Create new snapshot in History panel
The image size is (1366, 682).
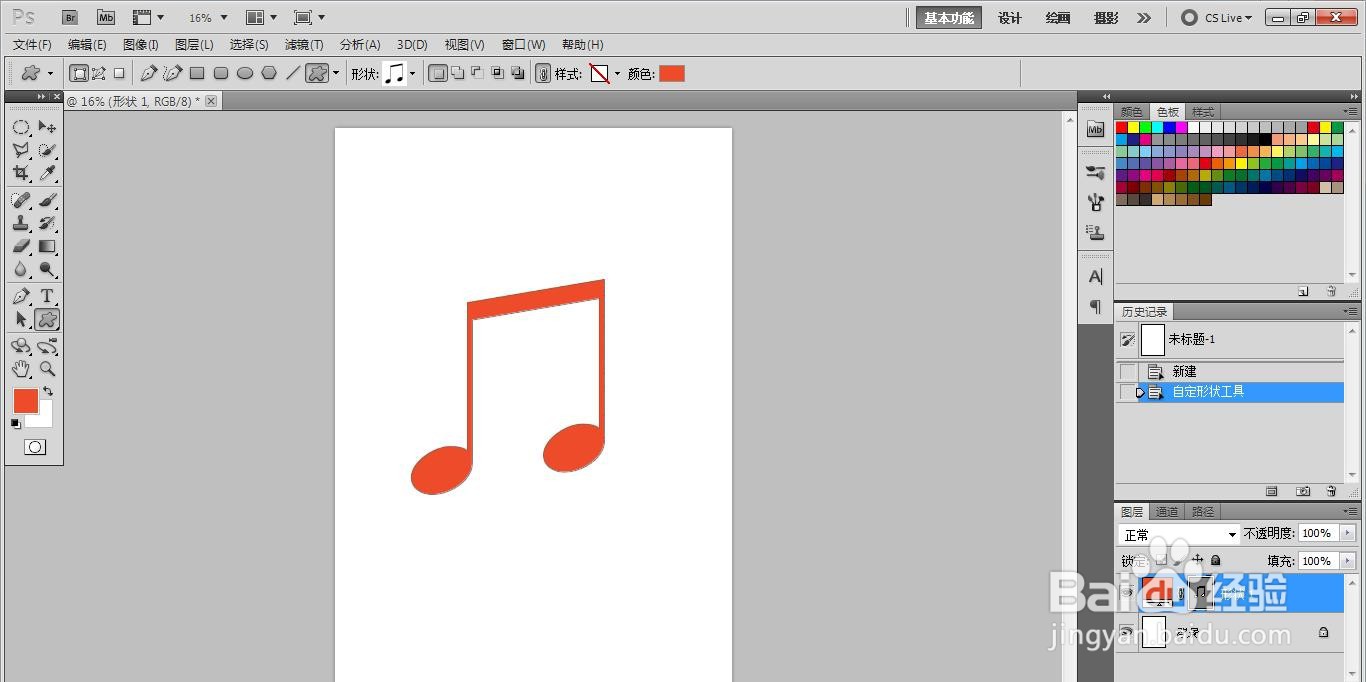click(1302, 491)
